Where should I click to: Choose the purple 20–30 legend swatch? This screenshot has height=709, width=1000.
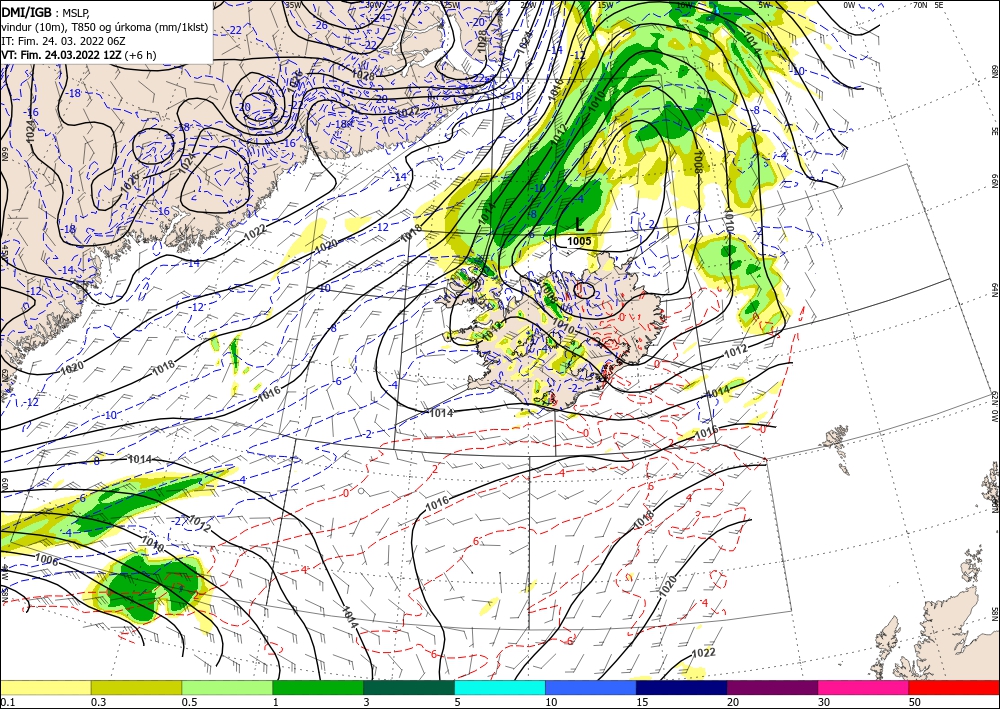[772, 687]
